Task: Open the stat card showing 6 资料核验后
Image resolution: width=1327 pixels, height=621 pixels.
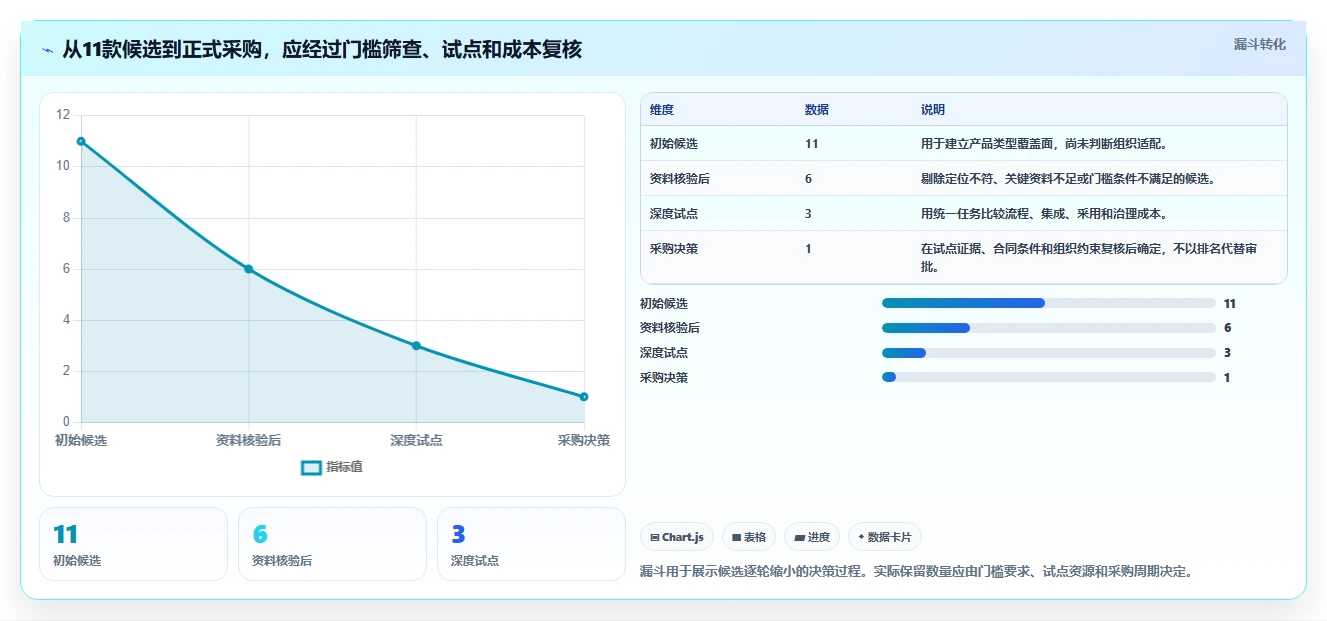Action: coord(332,544)
